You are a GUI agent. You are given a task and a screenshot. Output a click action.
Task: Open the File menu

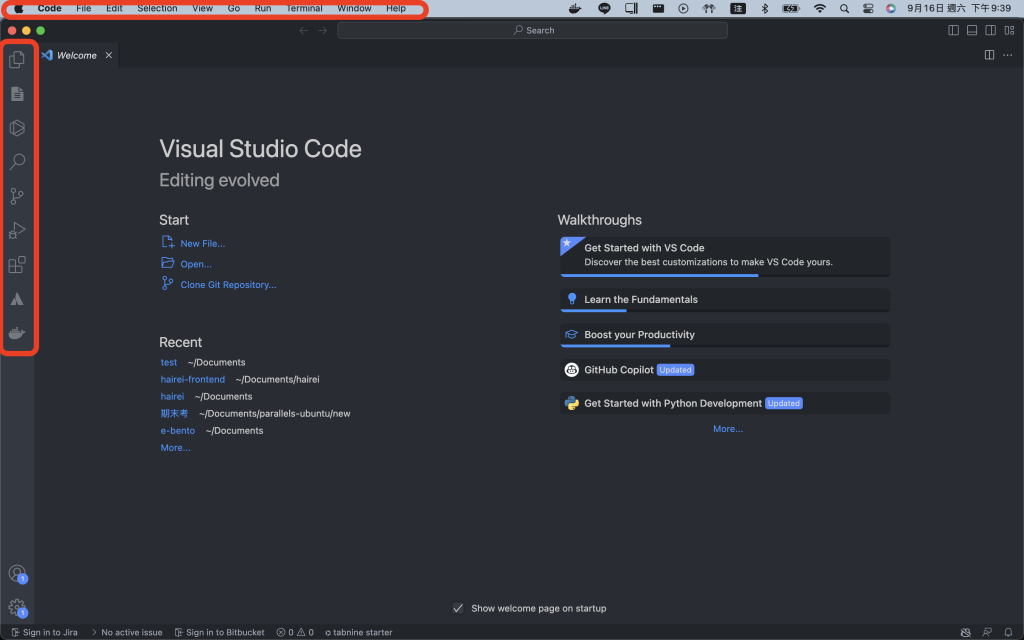point(84,8)
